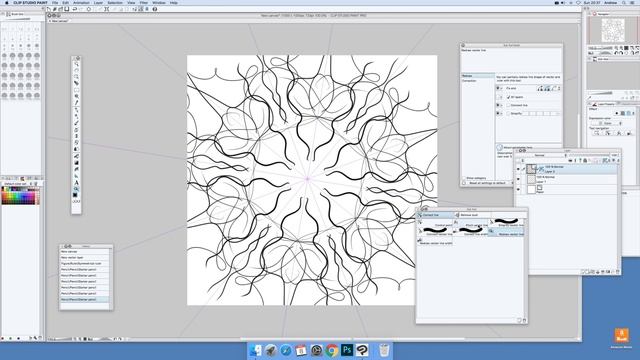Hide Layer 1 with its eye icon

tap(518, 179)
